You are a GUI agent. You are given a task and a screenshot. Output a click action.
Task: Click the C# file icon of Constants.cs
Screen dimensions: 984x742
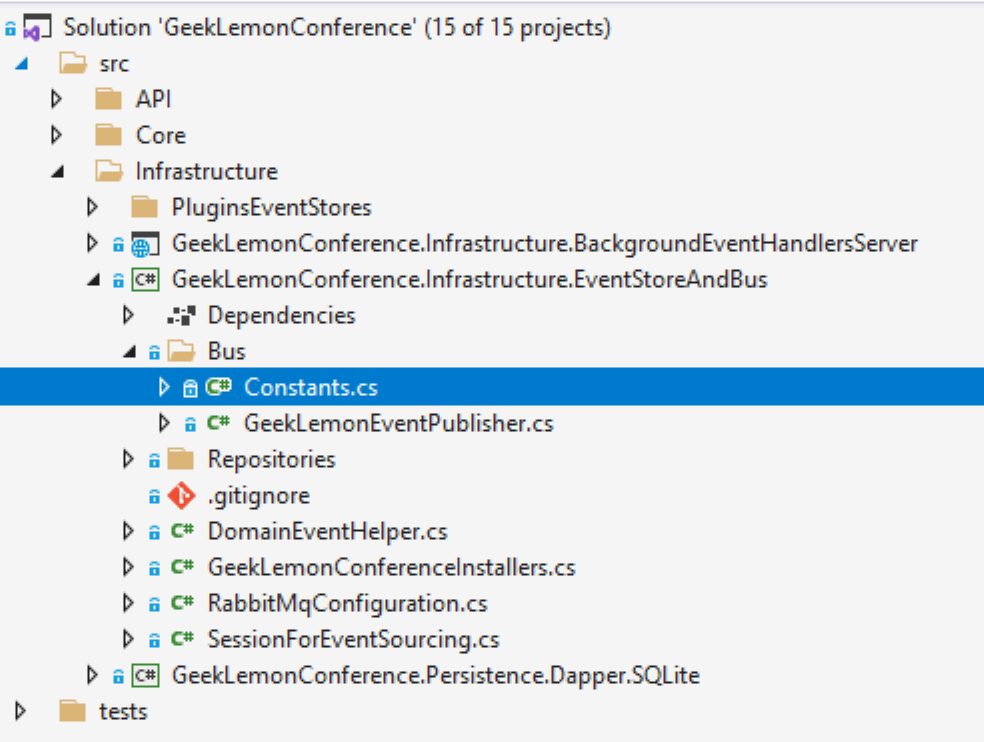(218, 387)
